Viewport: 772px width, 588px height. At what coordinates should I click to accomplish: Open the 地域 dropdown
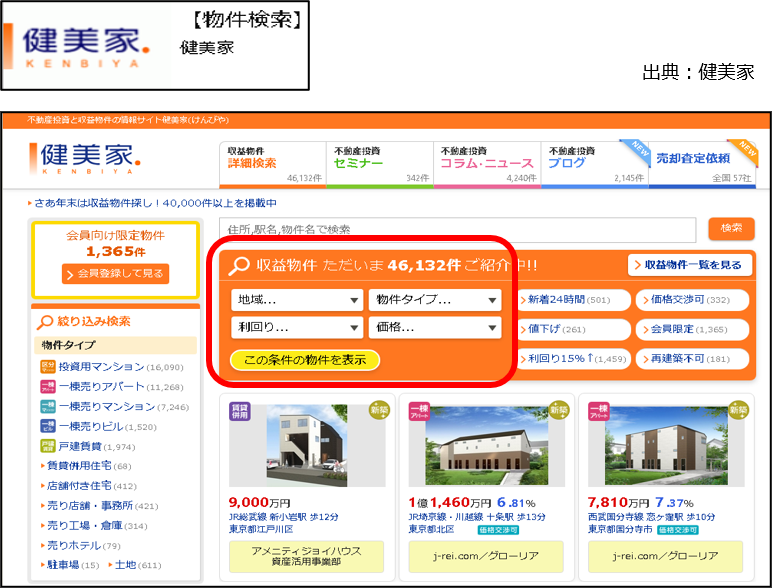tap(297, 300)
